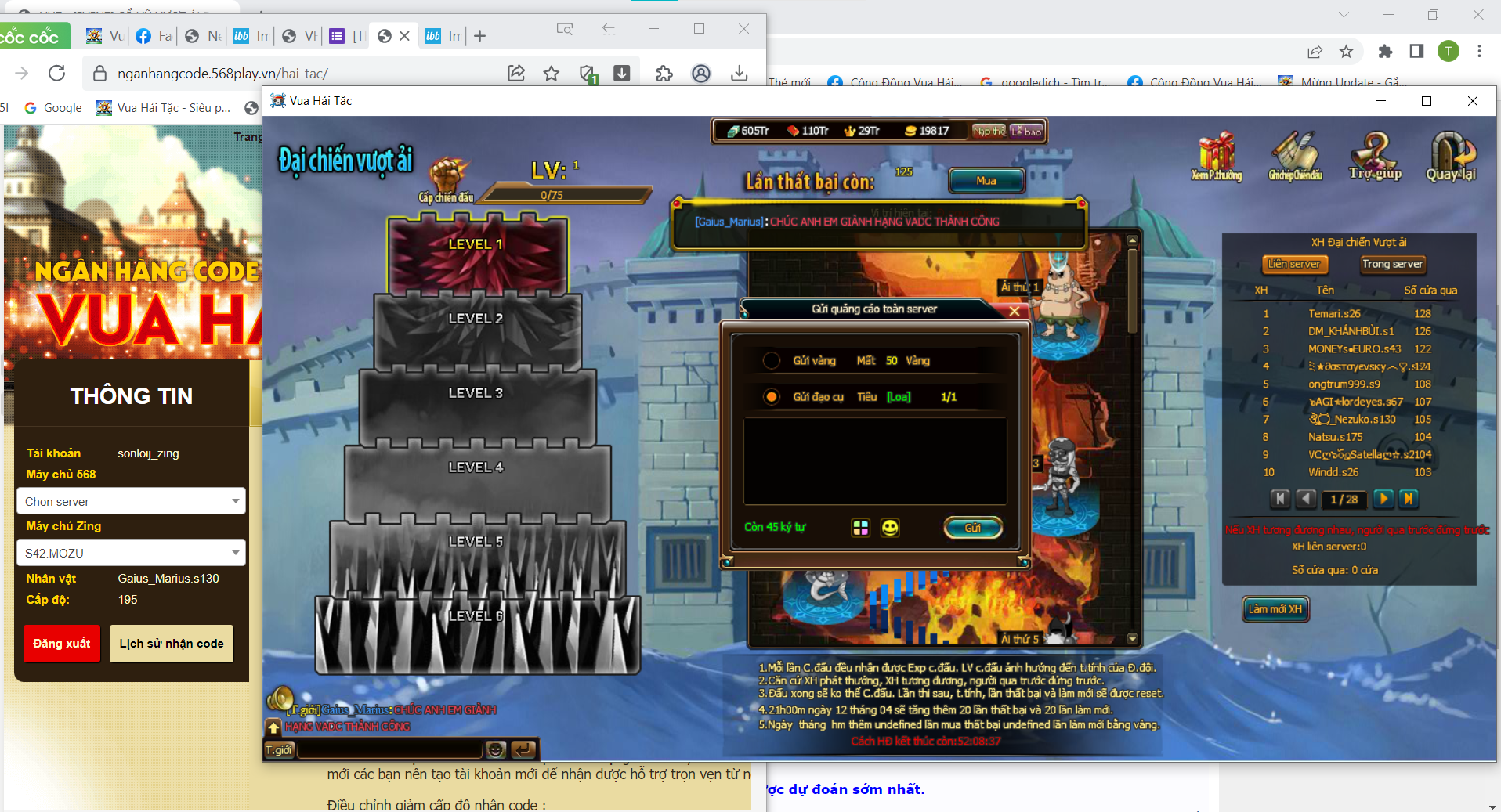
Task: Open the Chrome extensions puzzle icon
Action: pyautogui.click(x=1385, y=52)
